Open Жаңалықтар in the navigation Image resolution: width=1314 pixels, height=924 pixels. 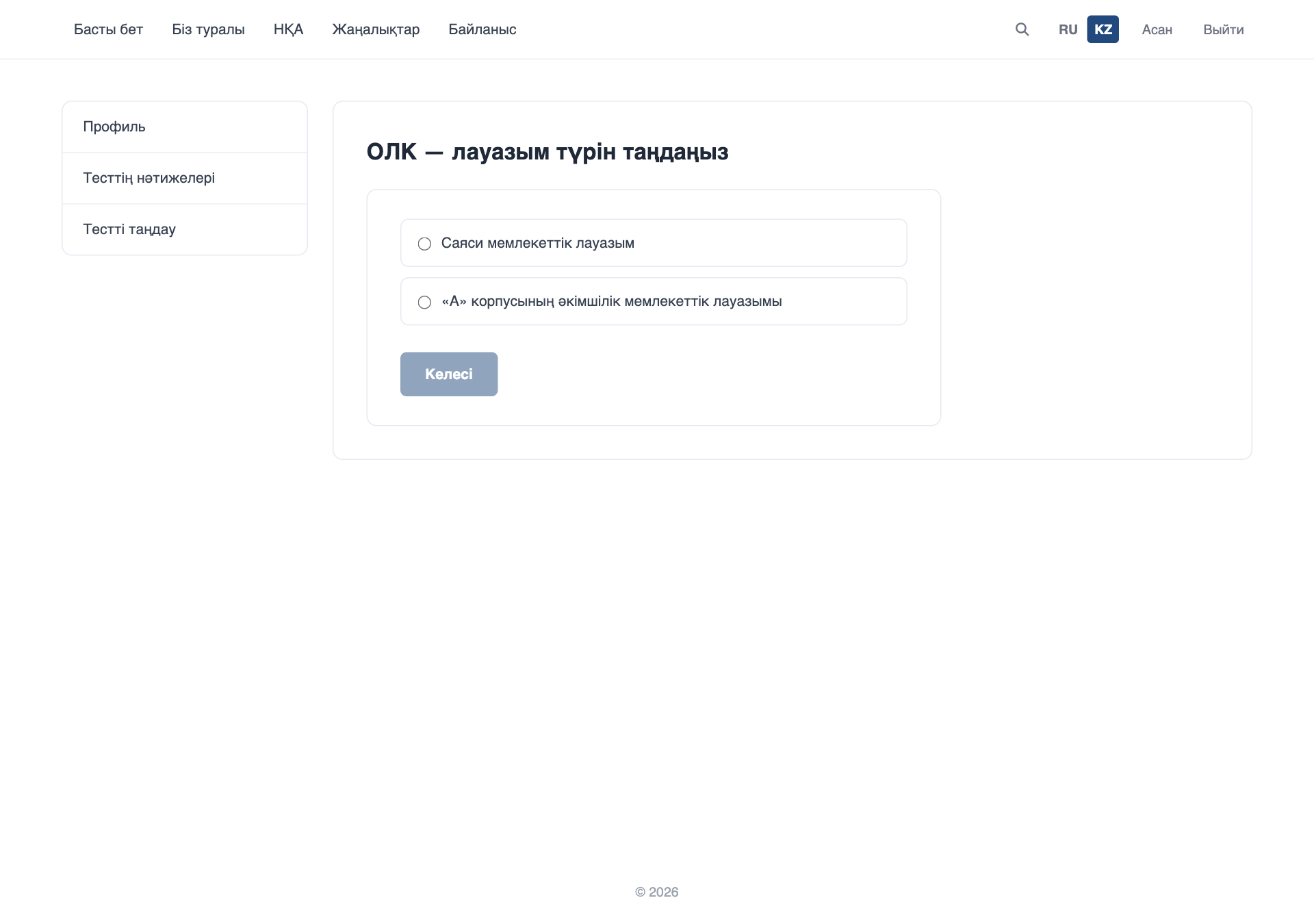coord(376,29)
